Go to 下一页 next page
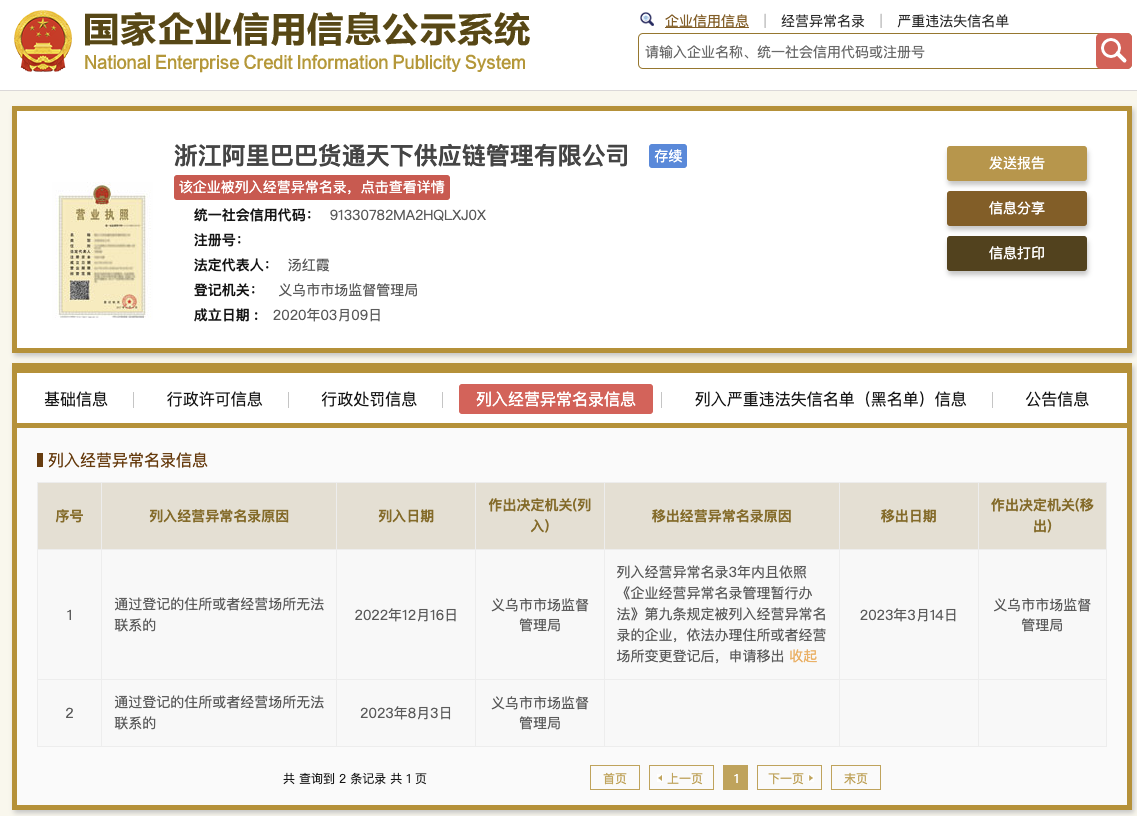 pos(790,778)
